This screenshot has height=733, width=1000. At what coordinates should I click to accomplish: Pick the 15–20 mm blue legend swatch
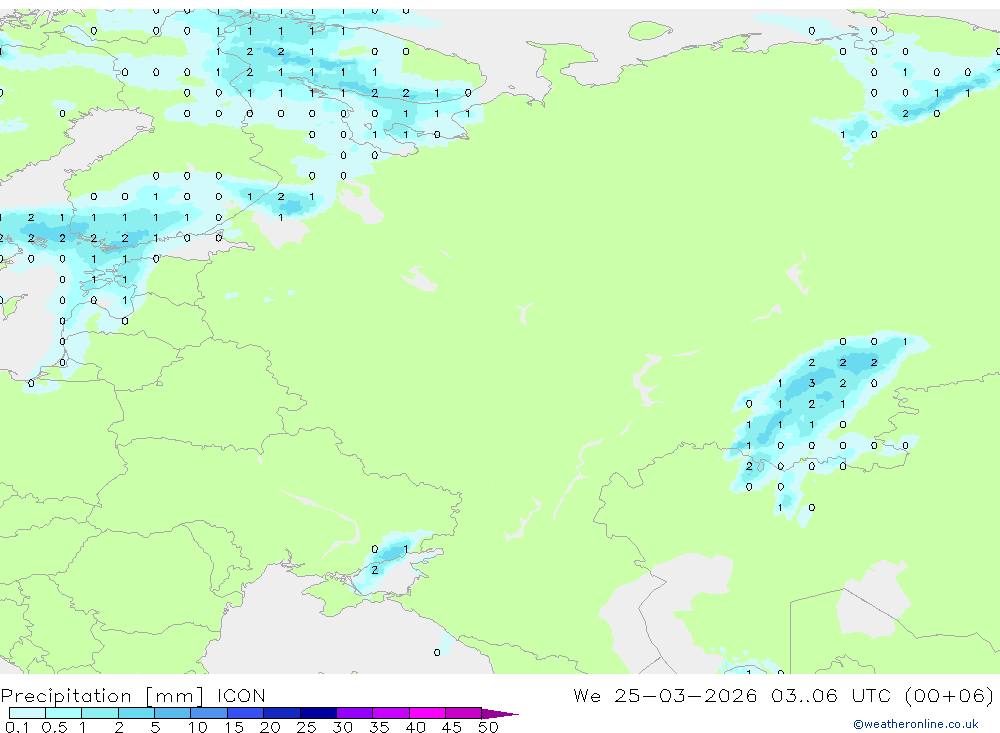point(246,713)
